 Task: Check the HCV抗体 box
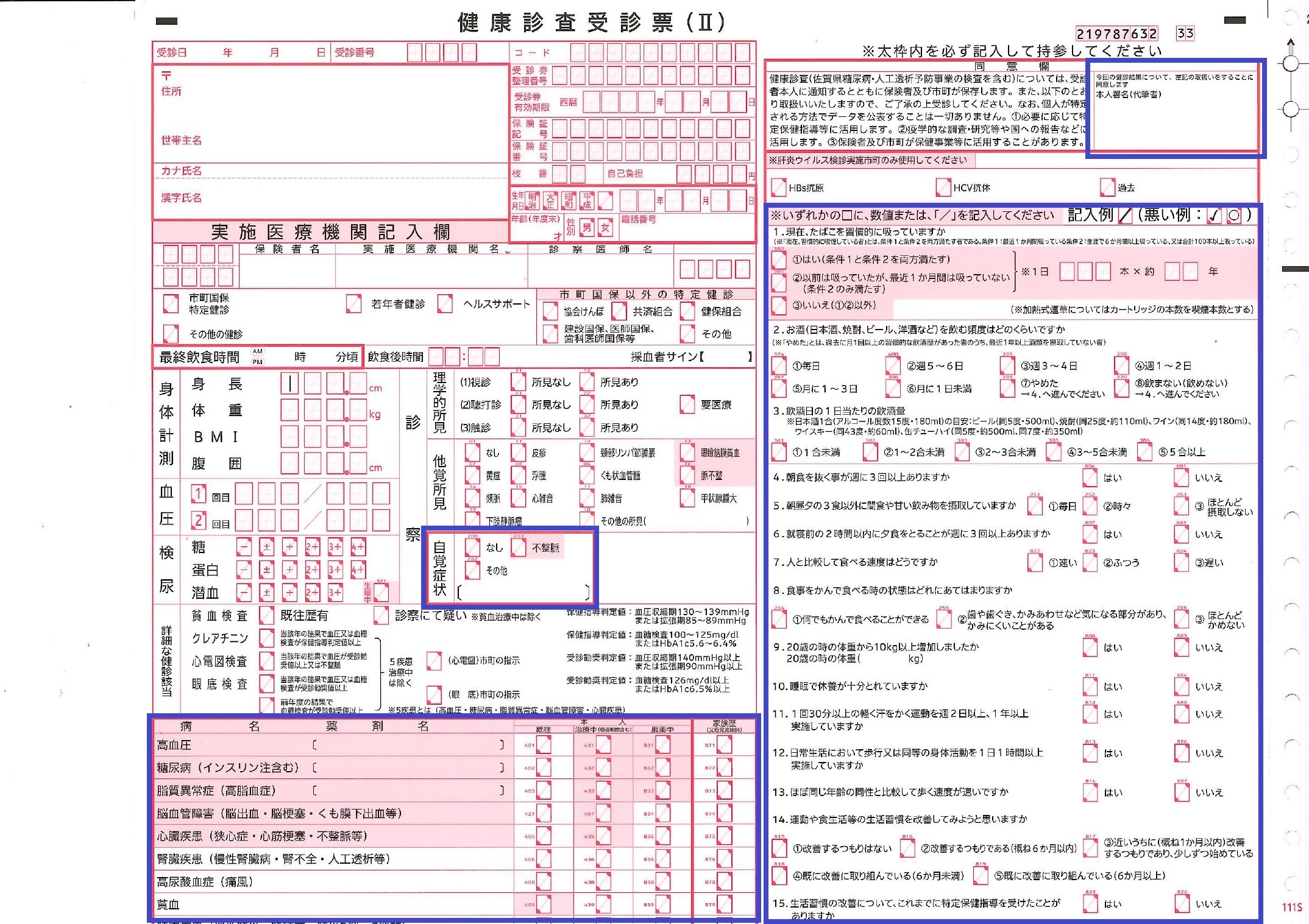(943, 187)
